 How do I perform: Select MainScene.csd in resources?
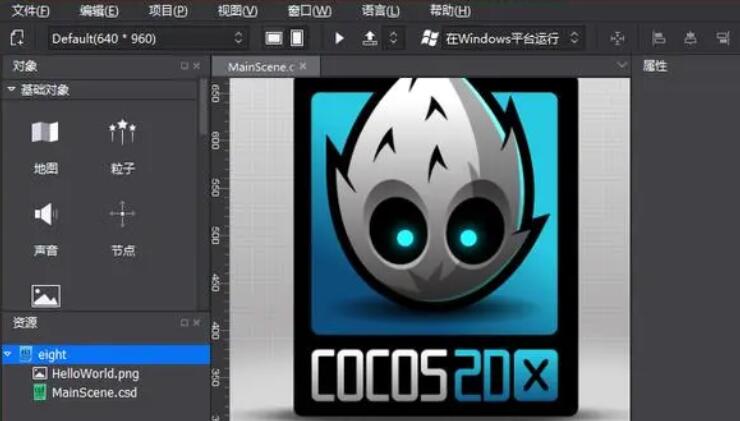click(x=94, y=393)
